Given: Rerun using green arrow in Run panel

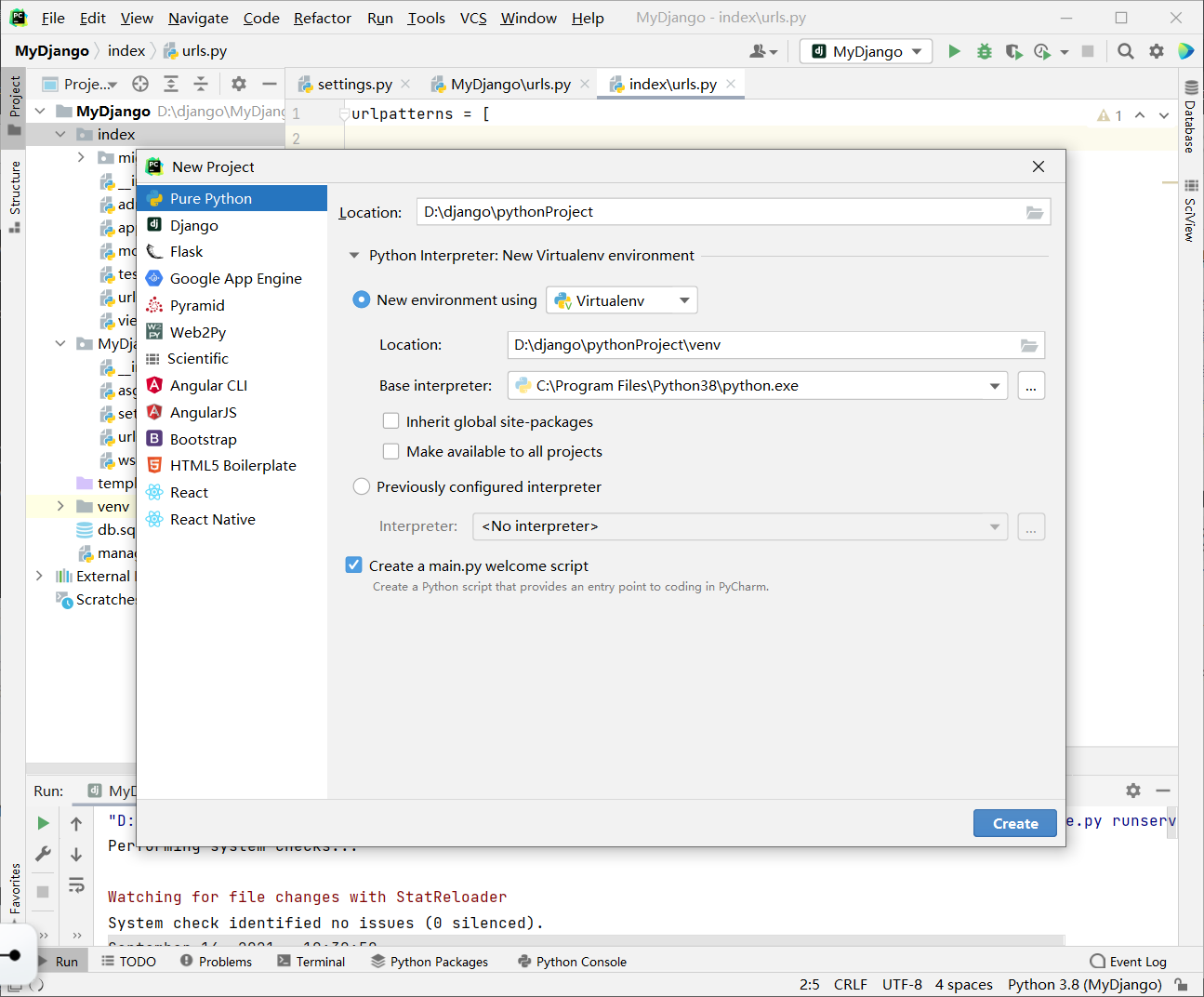Looking at the screenshot, I should click(x=43, y=823).
